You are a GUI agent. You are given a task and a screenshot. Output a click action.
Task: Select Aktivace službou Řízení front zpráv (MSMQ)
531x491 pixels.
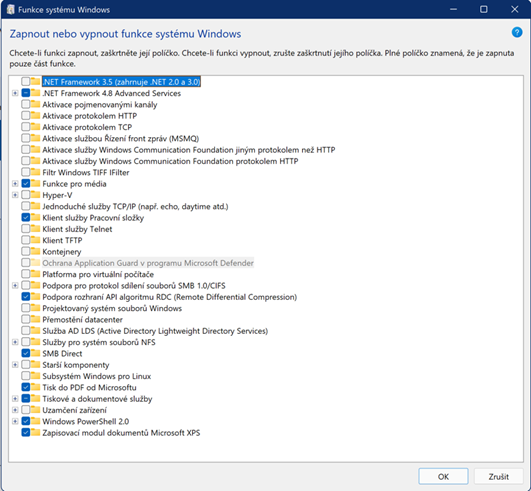pyautogui.click(x=121, y=138)
